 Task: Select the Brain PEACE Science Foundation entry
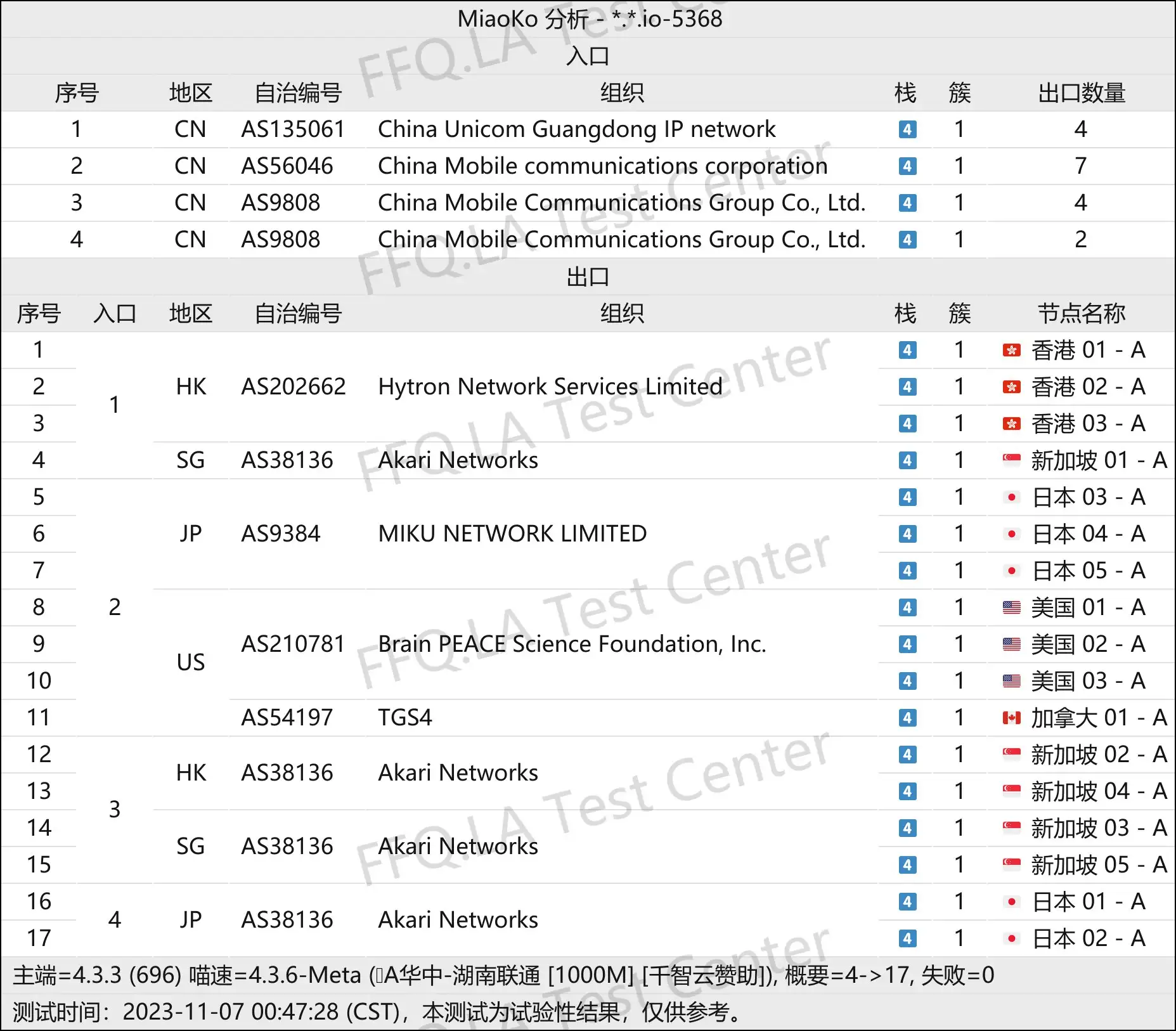coord(572,644)
